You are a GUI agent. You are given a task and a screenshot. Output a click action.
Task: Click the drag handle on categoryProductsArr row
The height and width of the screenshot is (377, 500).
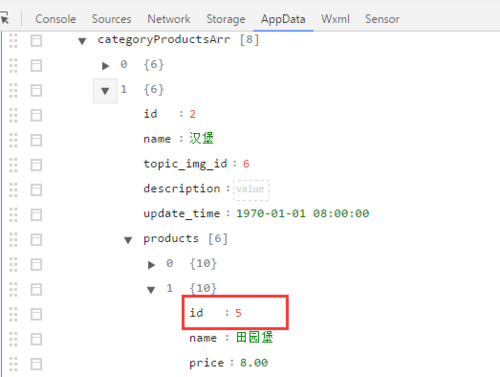[x=13, y=41]
